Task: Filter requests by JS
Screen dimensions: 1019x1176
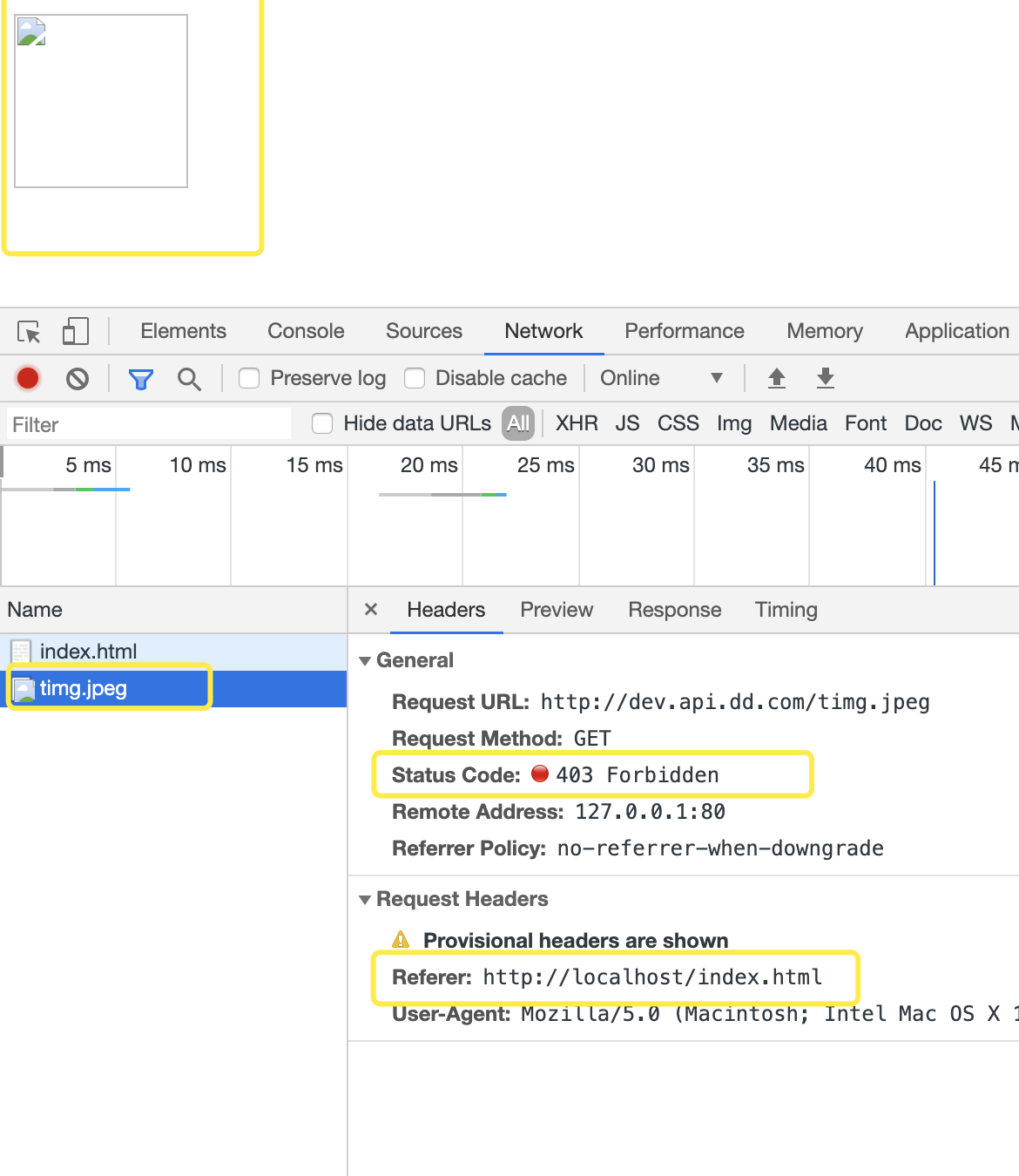Action: click(627, 423)
